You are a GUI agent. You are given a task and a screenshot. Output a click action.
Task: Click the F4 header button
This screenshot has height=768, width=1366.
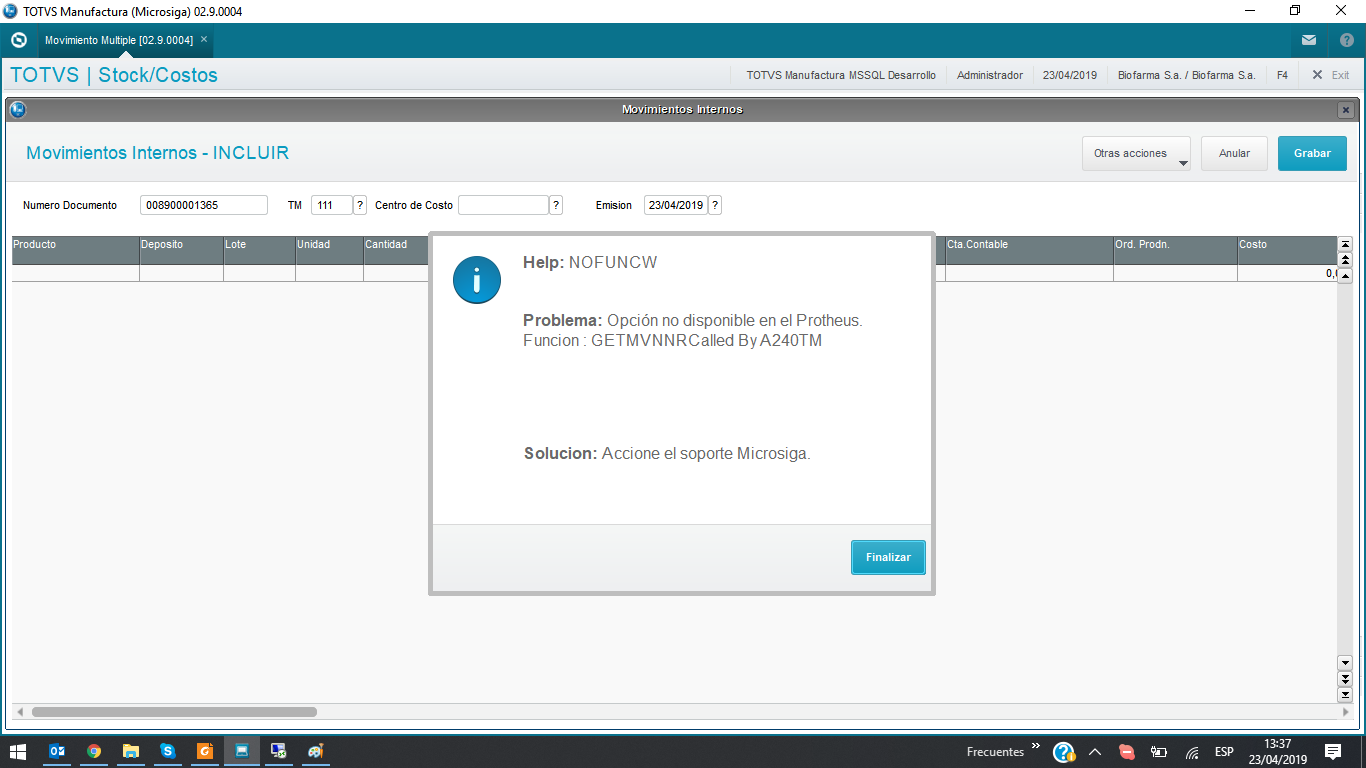(1282, 75)
